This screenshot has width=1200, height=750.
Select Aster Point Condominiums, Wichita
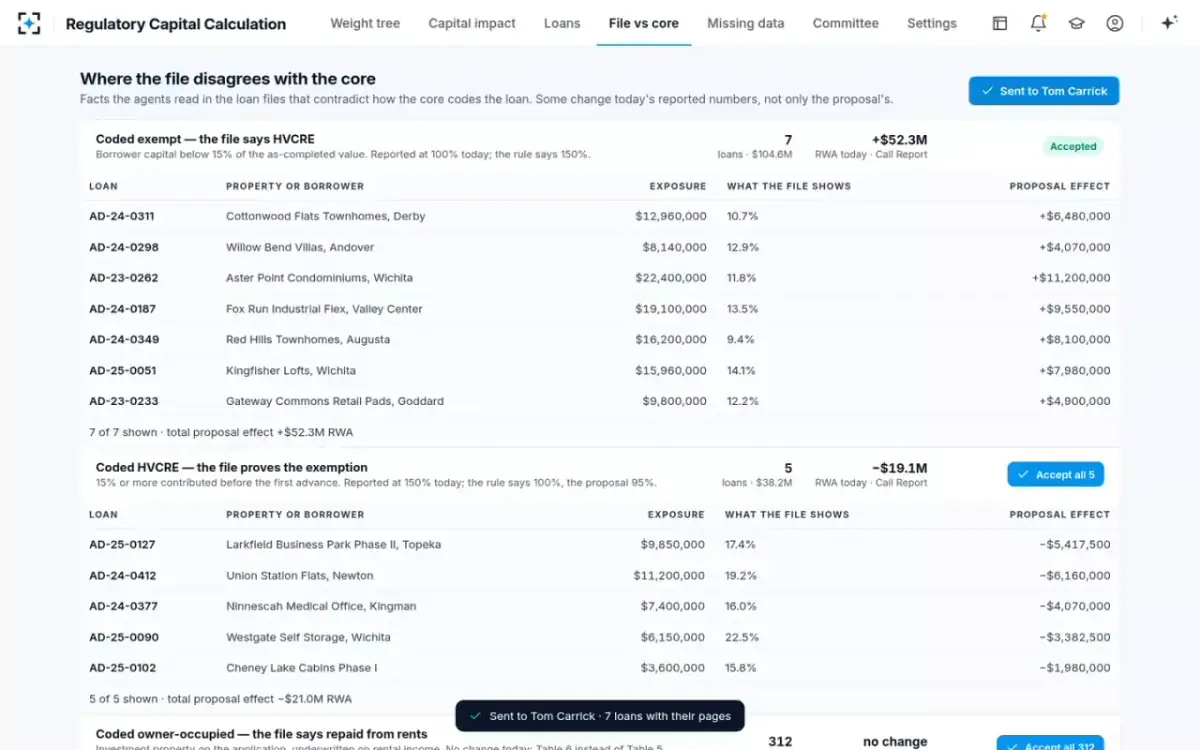pyautogui.click(x=319, y=278)
